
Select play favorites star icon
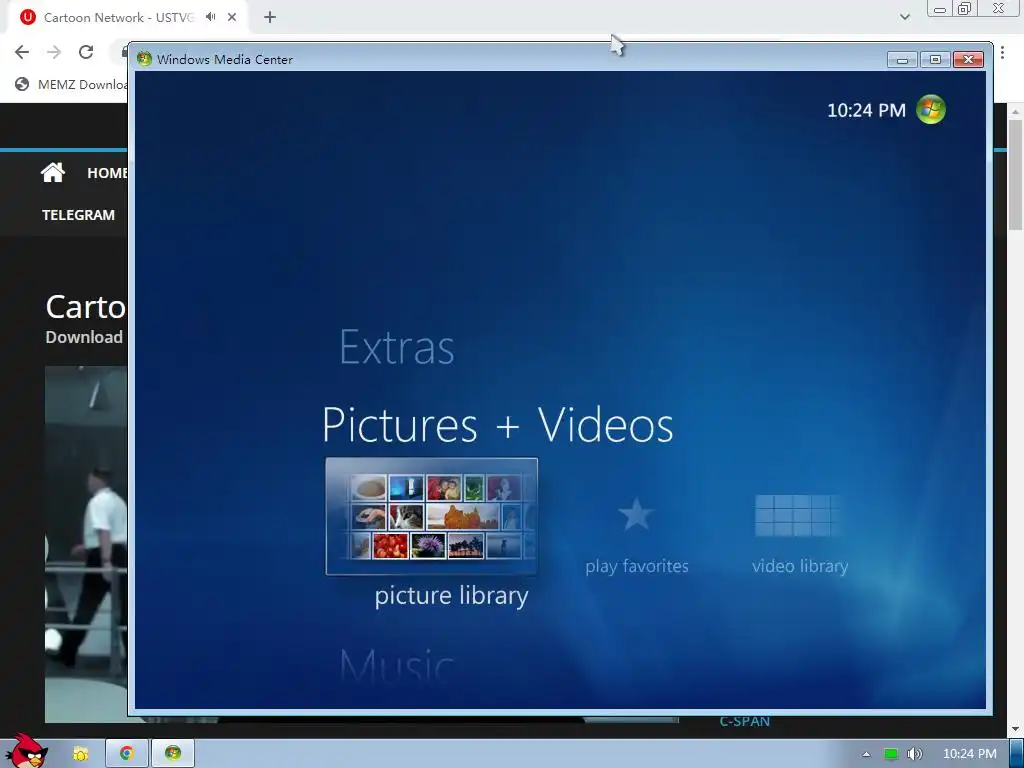tap(636, 514)
